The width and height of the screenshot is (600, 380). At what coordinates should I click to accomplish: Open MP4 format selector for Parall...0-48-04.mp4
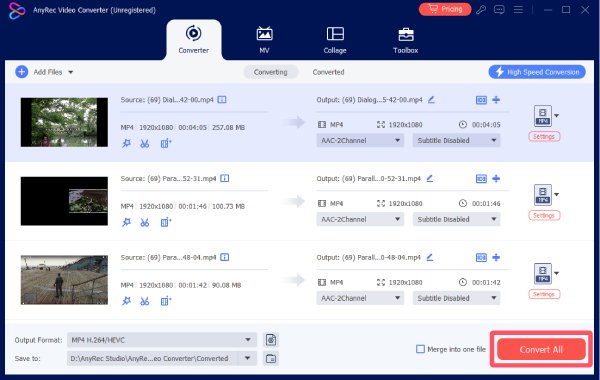tap(546, 274)
